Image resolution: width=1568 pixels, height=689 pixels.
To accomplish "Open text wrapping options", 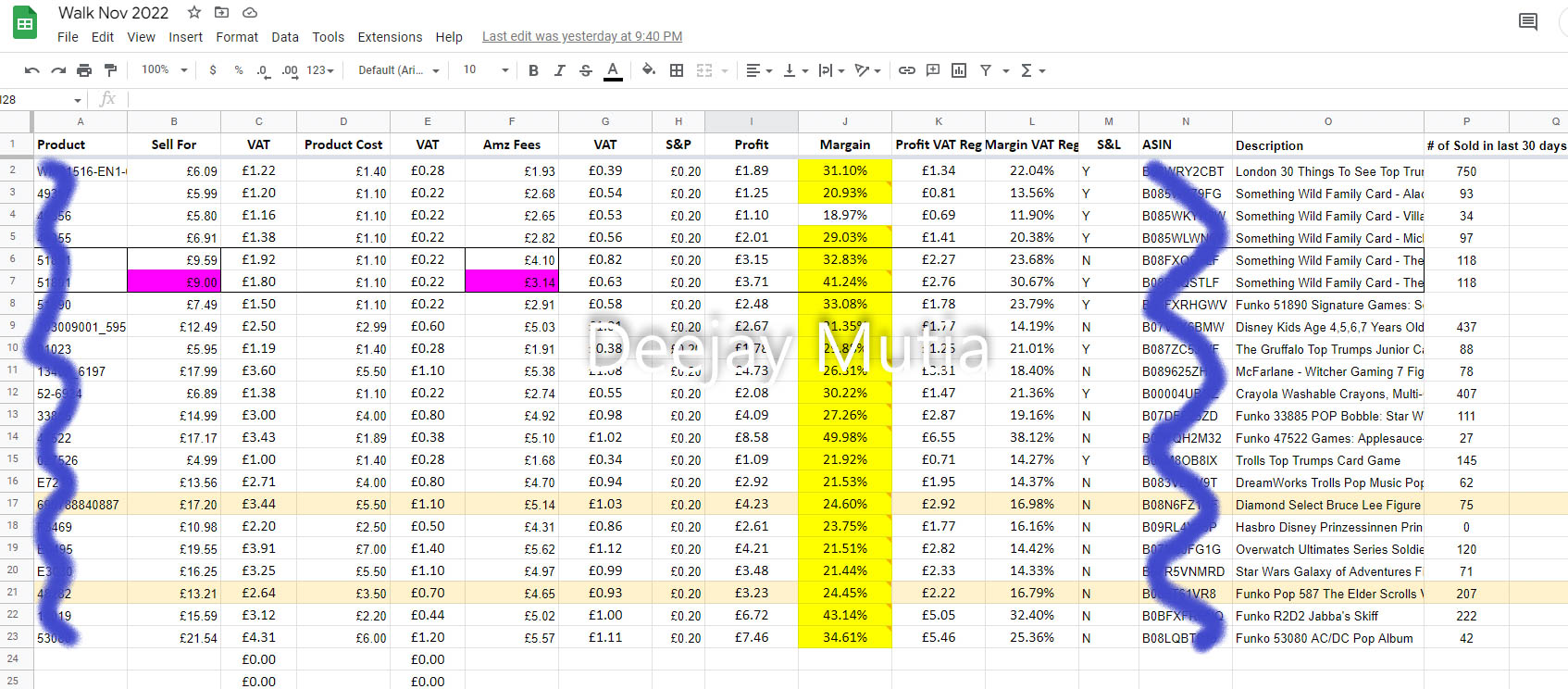I will pos(831,70).
